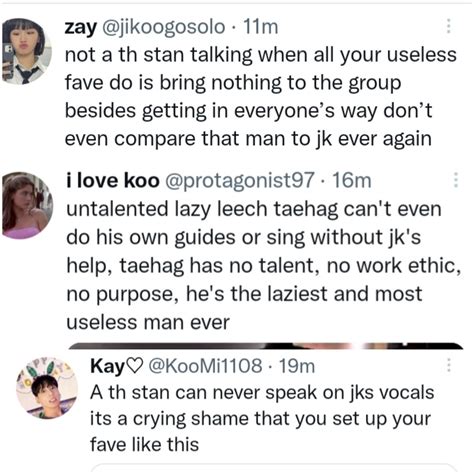Viewport: 474px width, 474px height.
Task: Click the 11m timestamp
Action: (261, 27)
